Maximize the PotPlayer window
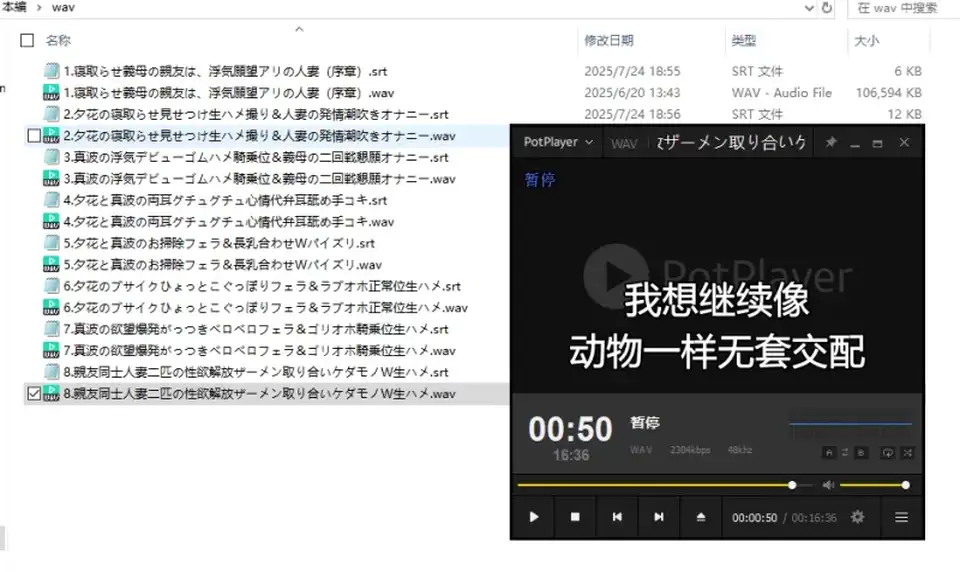The image size is (960, 572). pos(877,143)
